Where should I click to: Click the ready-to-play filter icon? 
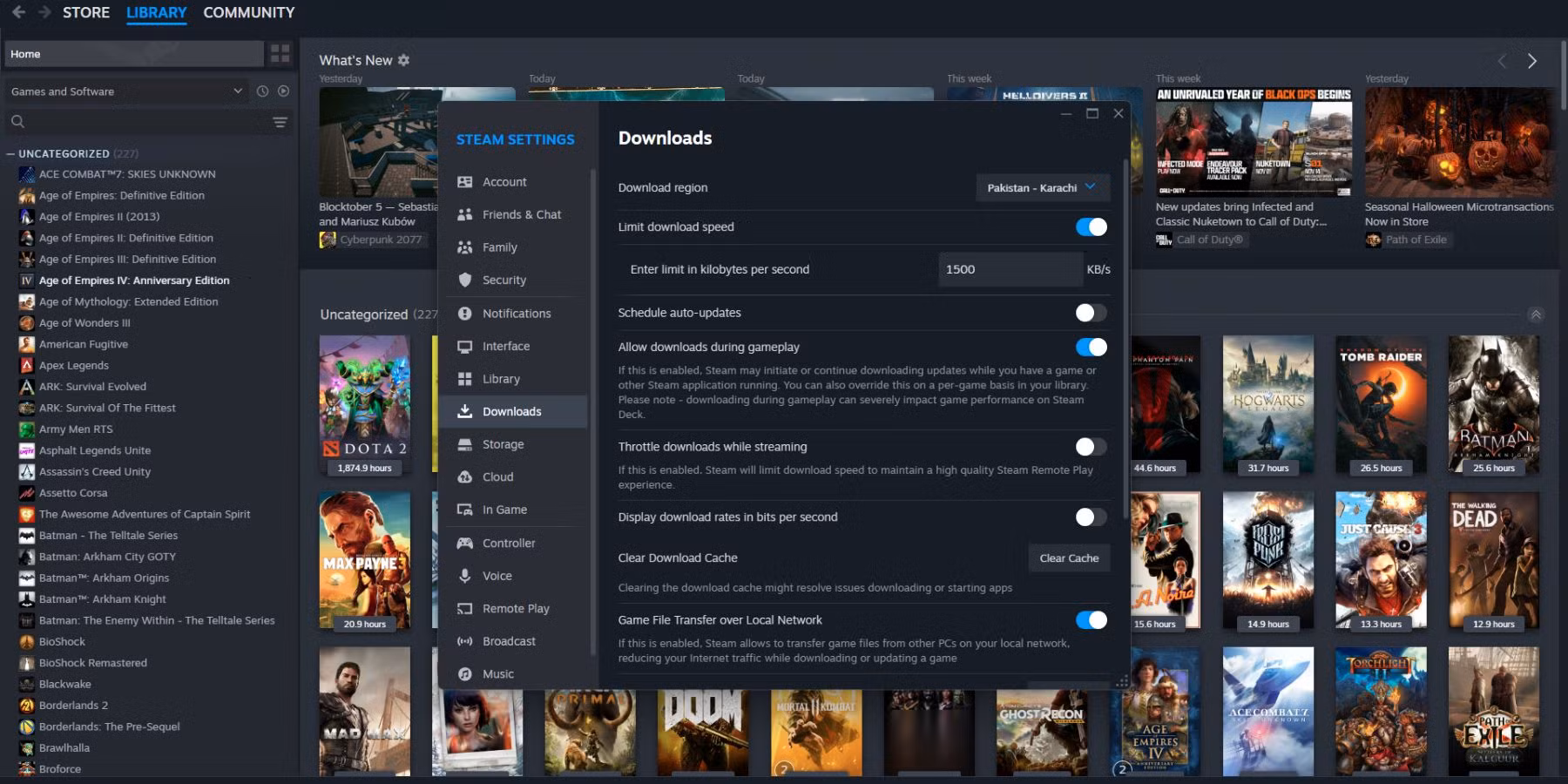(283, 91)
